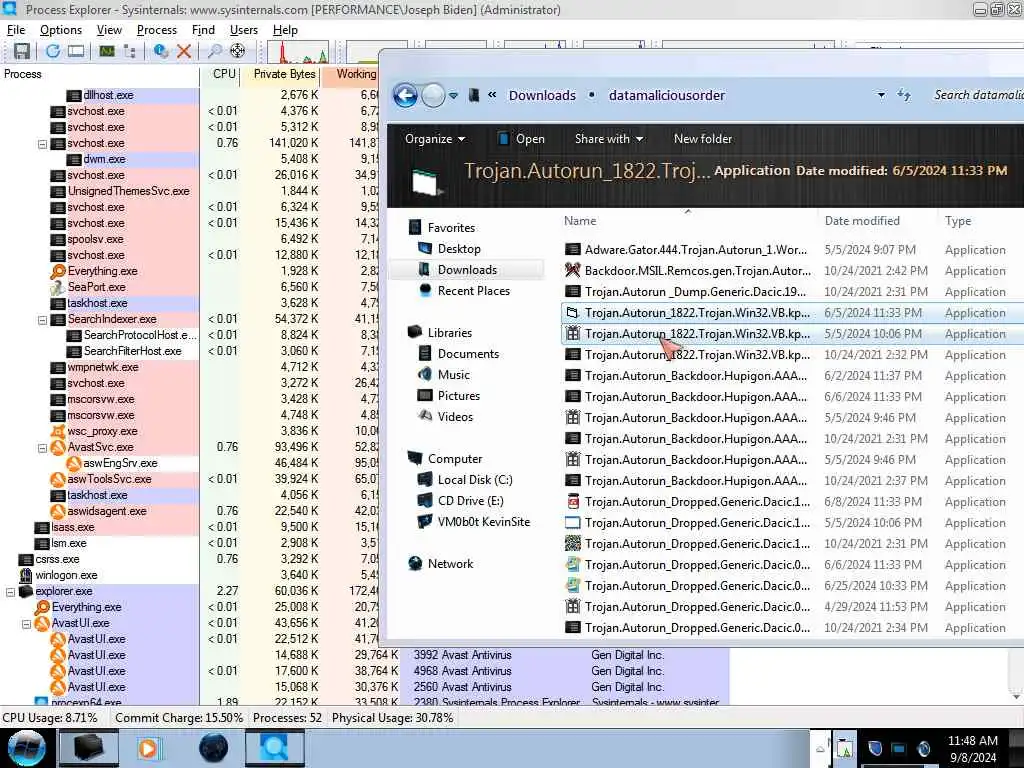Click the Show Lower Pane toolbar icon
The height and width of the screenshot is (768, 1024).
click(76, 51)
